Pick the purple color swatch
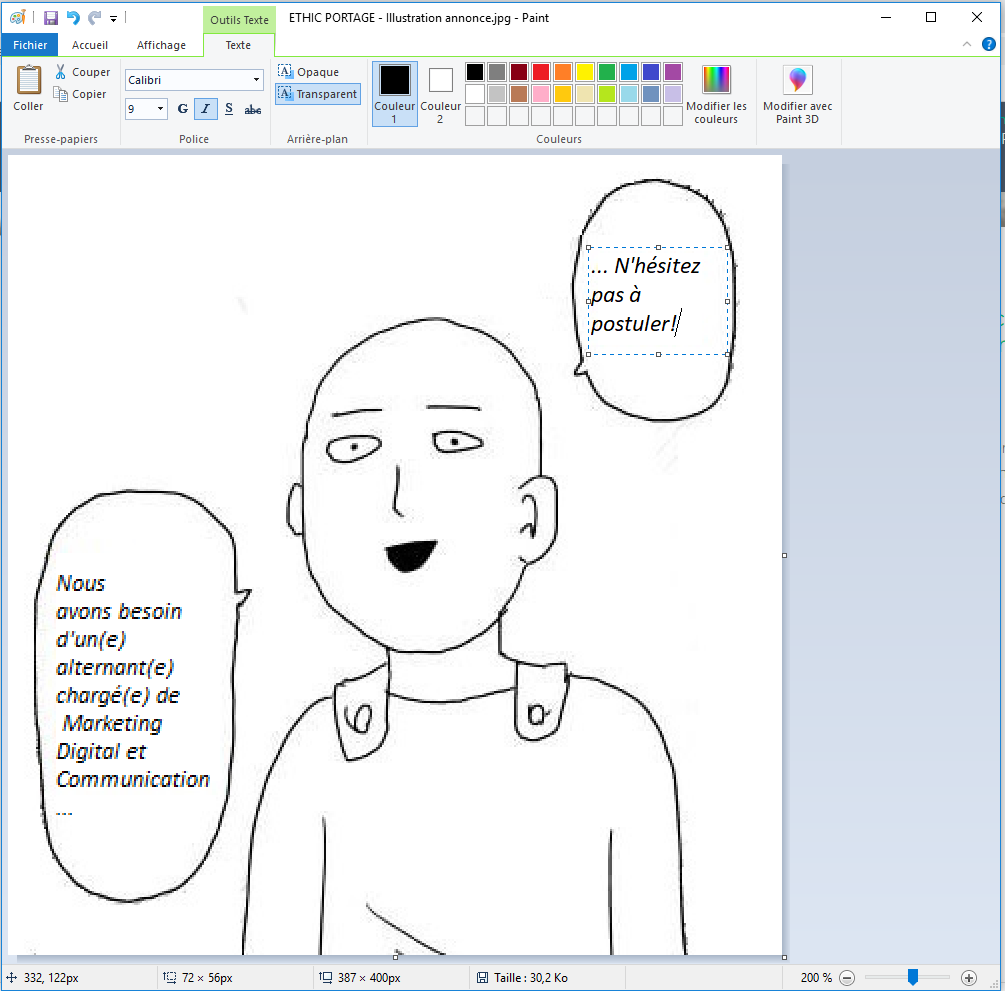The image size is (1005, 991). tap(673, 72)
